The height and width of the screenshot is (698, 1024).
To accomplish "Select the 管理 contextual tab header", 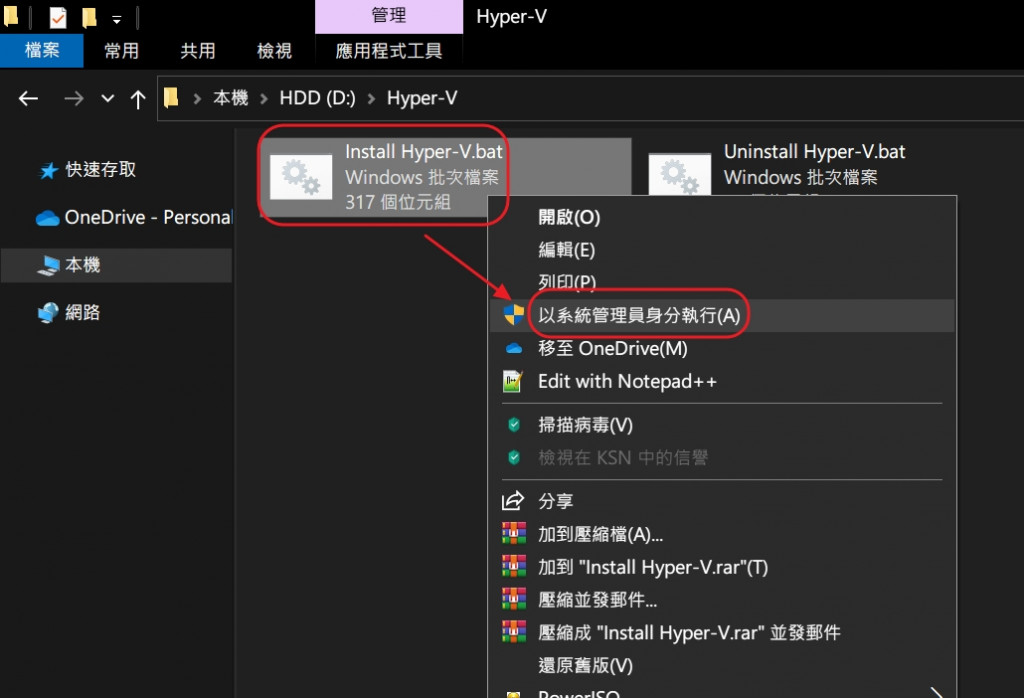I will [389, 16].
